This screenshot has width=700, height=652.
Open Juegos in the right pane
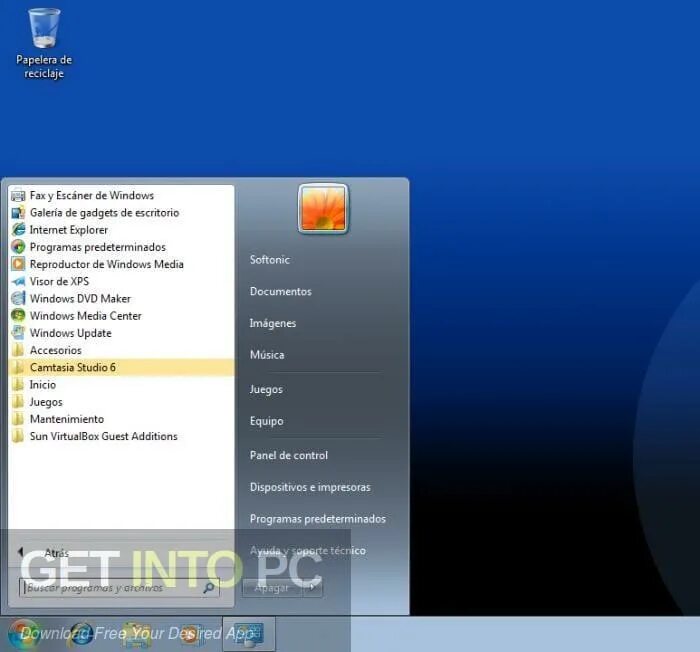point(266,389)
